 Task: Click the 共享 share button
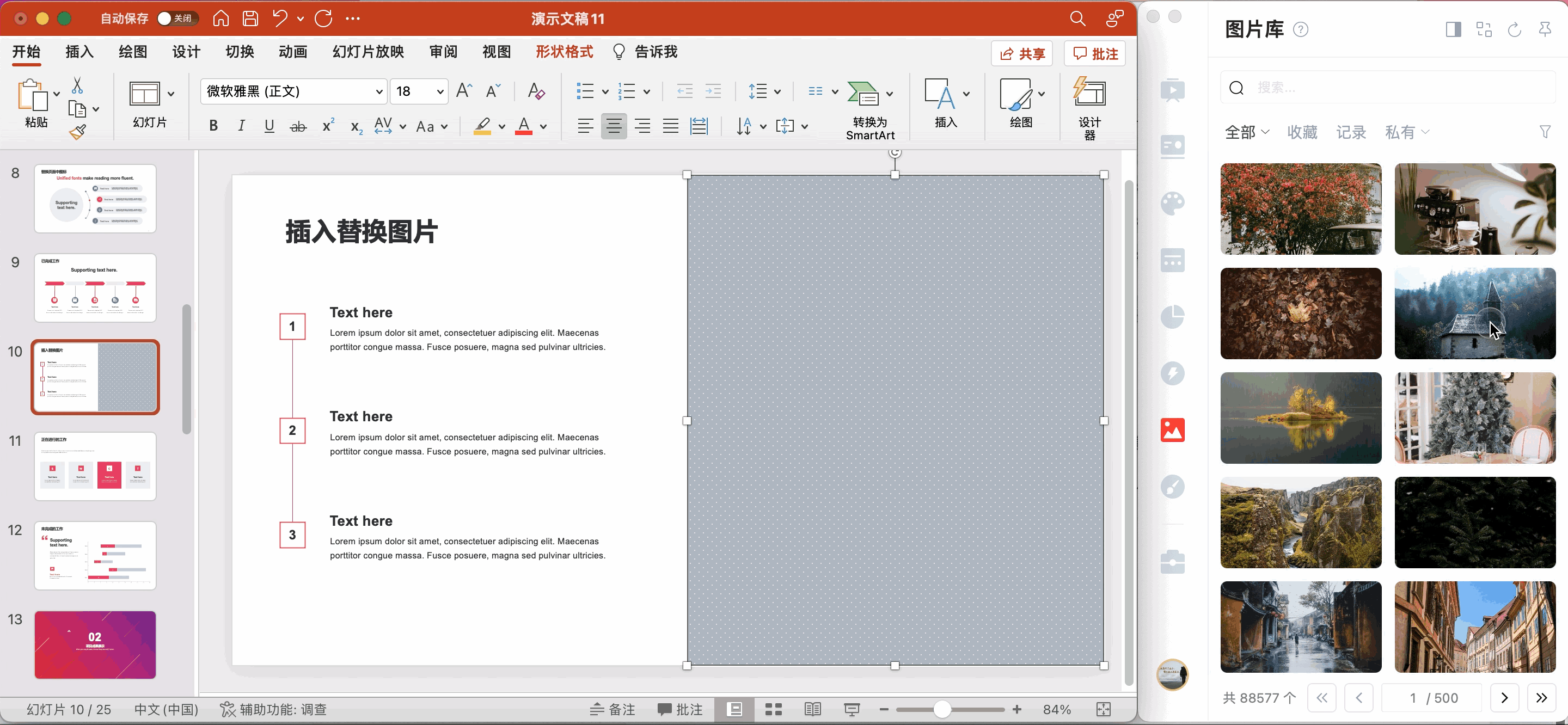click(1022, 53)
